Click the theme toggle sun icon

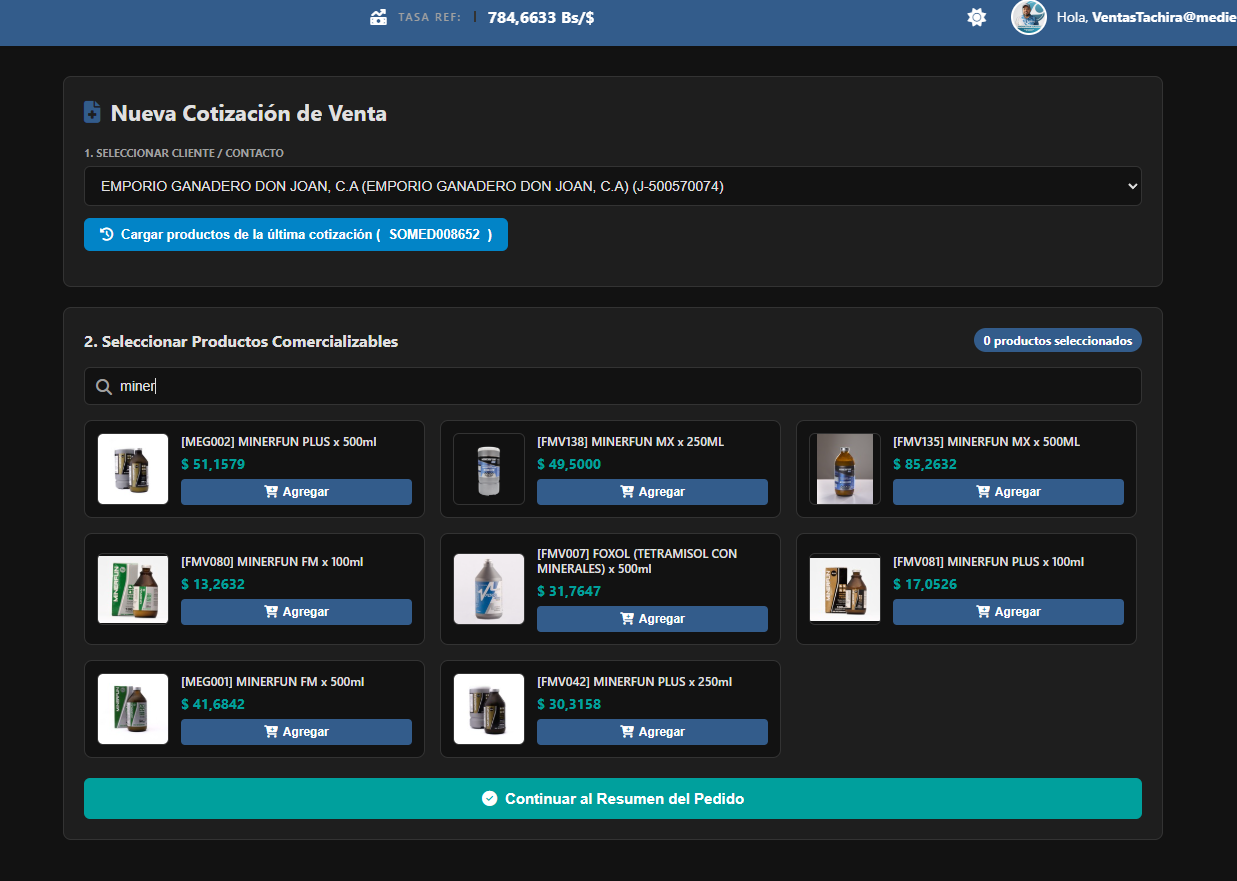point(977,17)
